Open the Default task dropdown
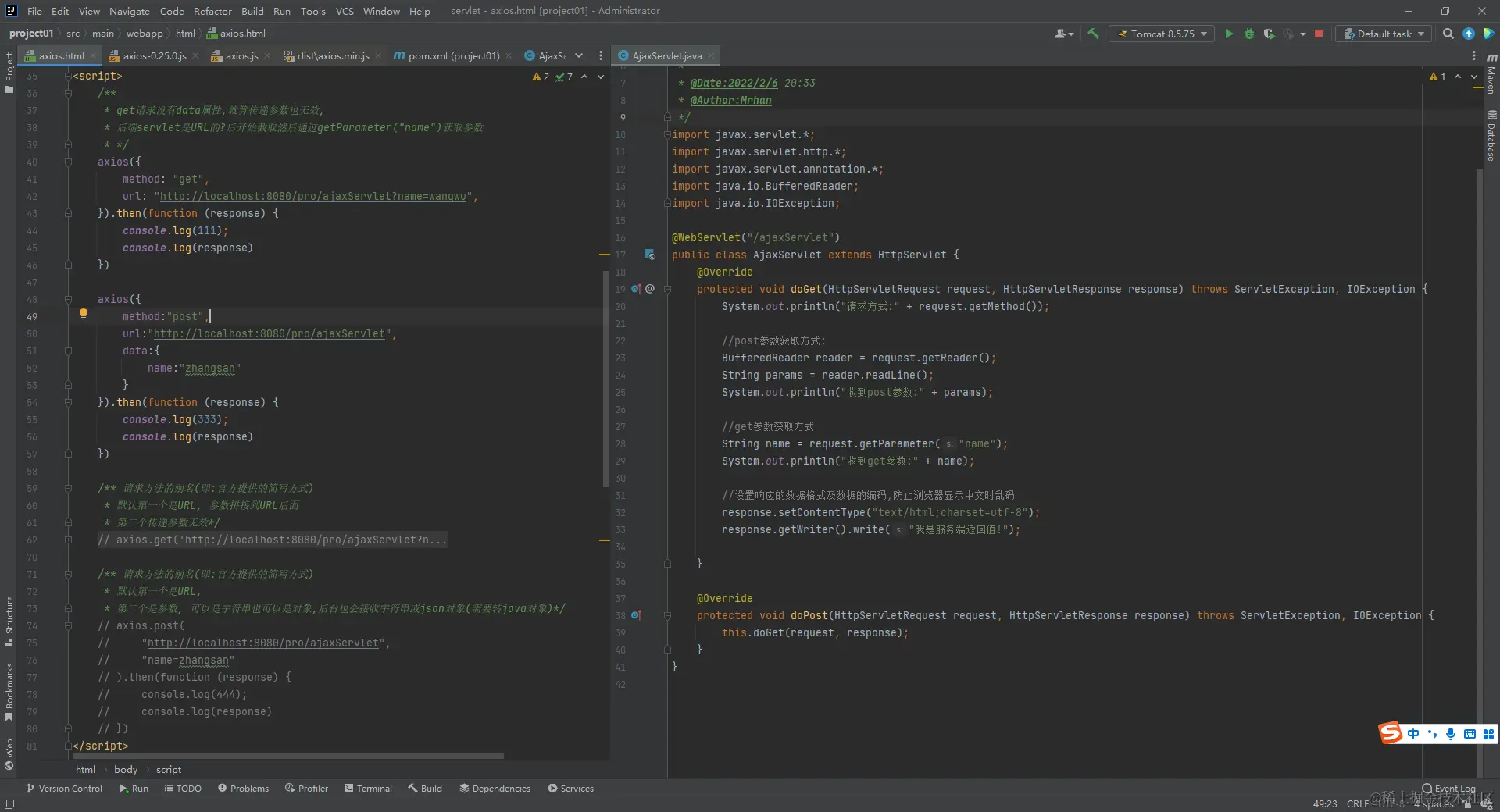1500x812 pixels. 1384,34
